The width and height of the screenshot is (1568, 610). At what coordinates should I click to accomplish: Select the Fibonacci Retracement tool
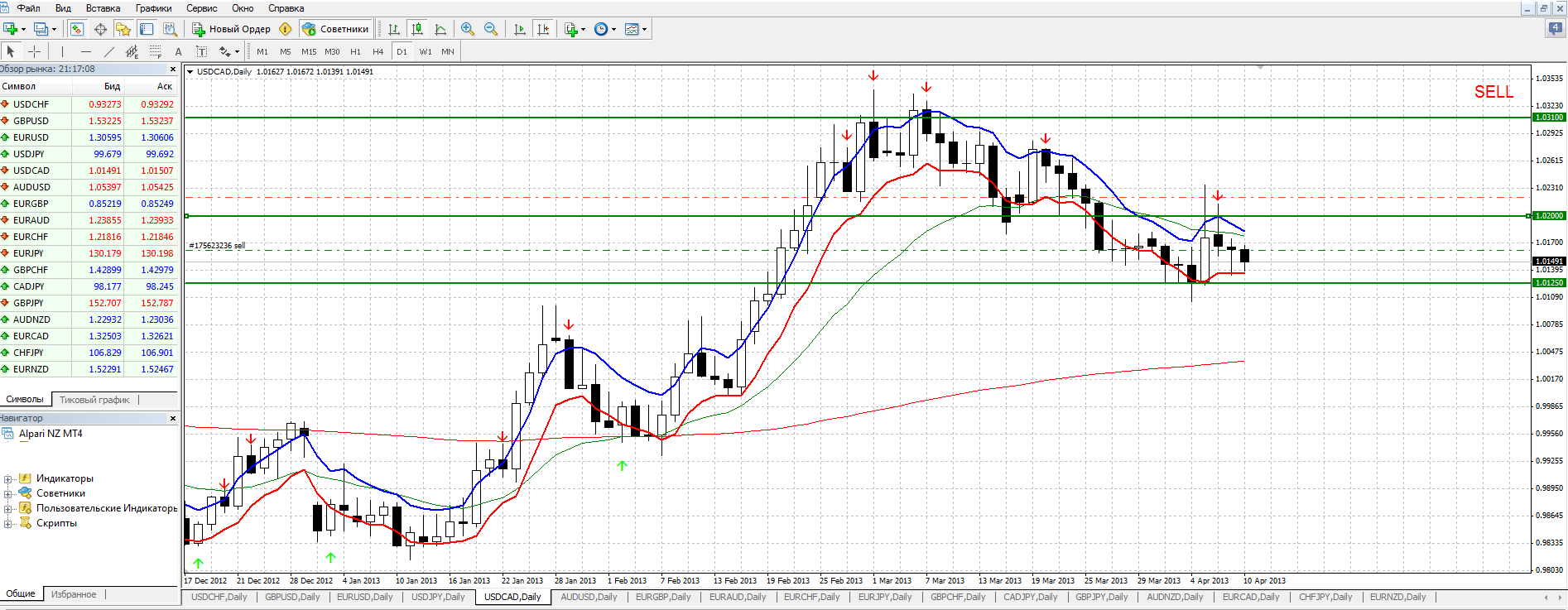point(155,51)
